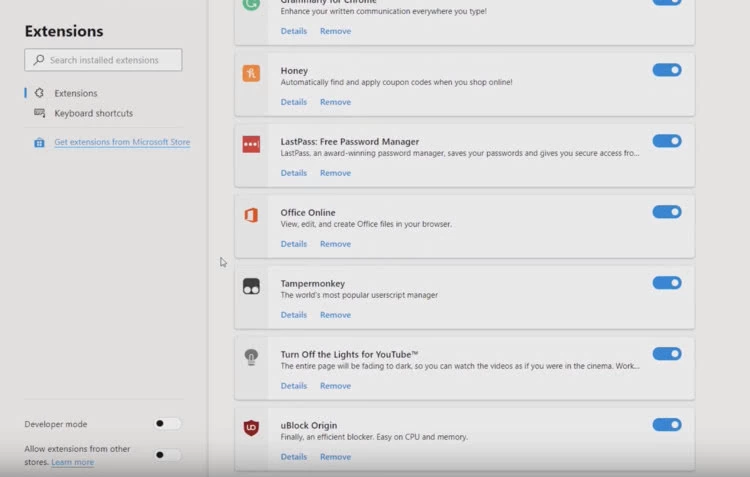Click the Microsoft Store bag icon
Screen dimensions: 750x477
[39, 143]
